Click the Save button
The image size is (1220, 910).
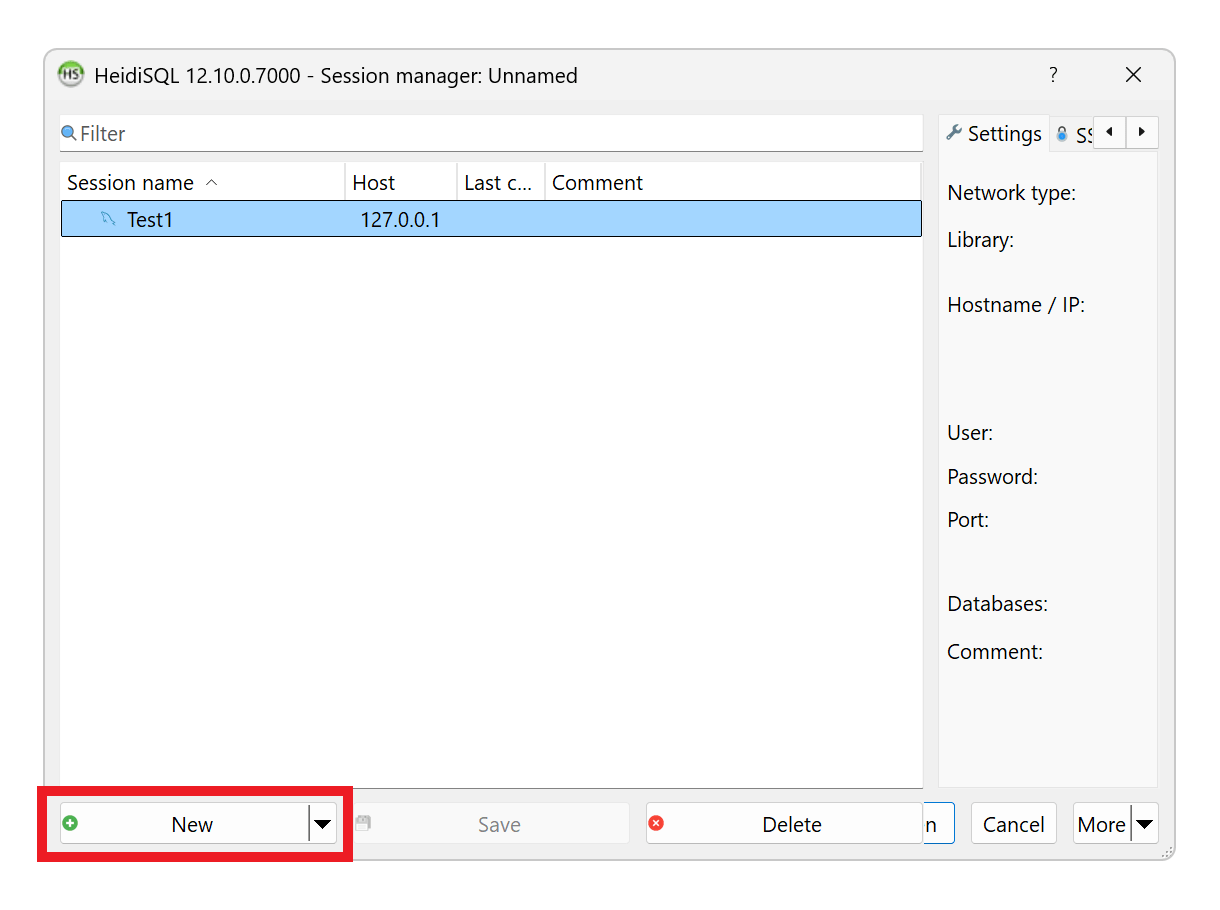pyautogui.click(x=491, y=824)
